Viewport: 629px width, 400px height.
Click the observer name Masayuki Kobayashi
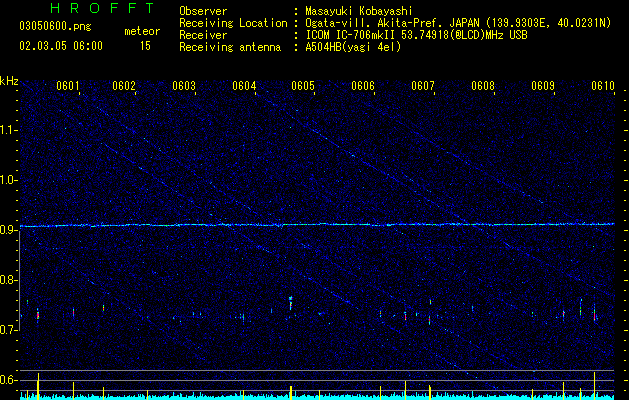coord(359,11)
